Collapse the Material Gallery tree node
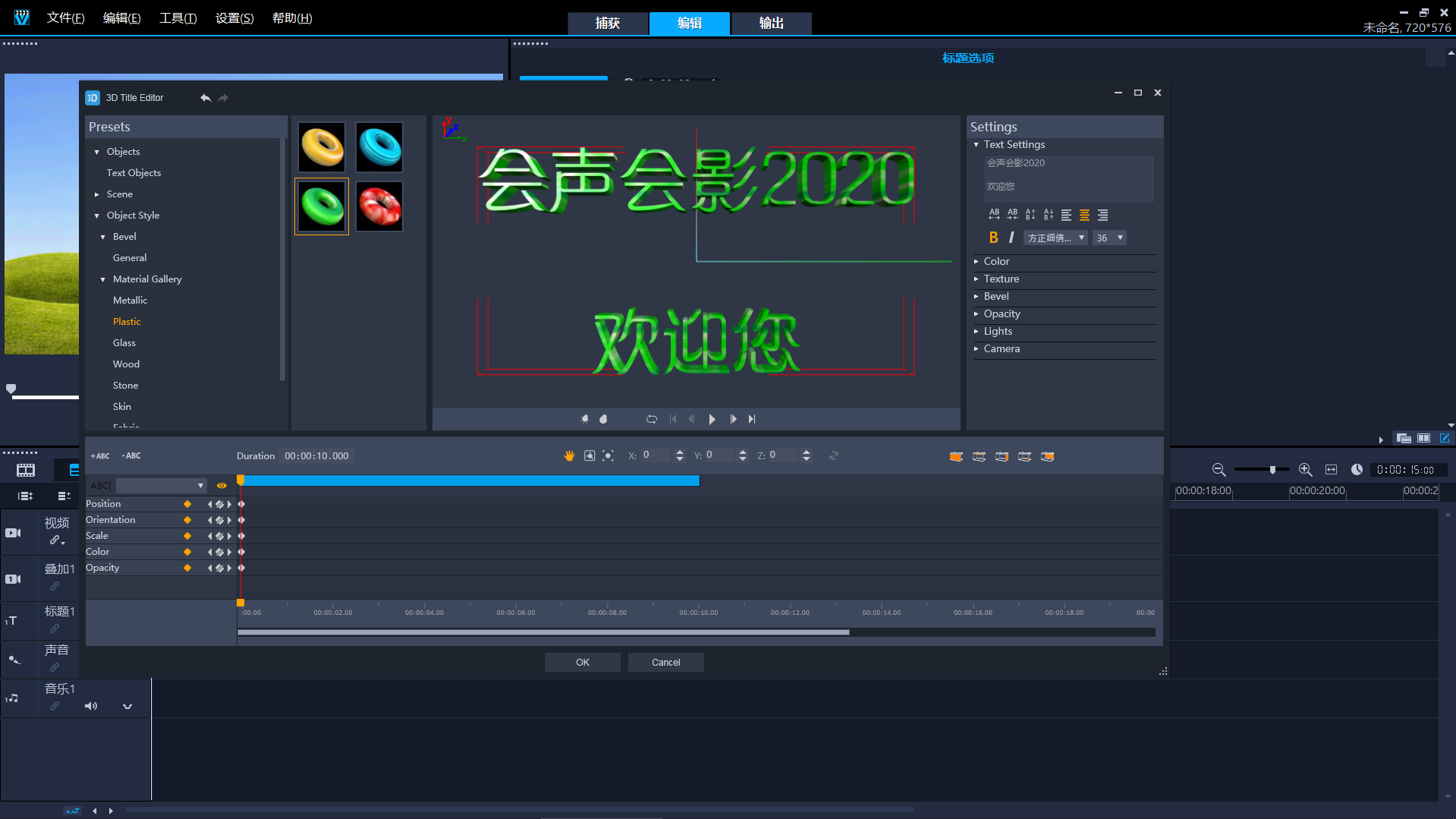Viewport: 1456px width, 819px height. click(x=103, y=279)
